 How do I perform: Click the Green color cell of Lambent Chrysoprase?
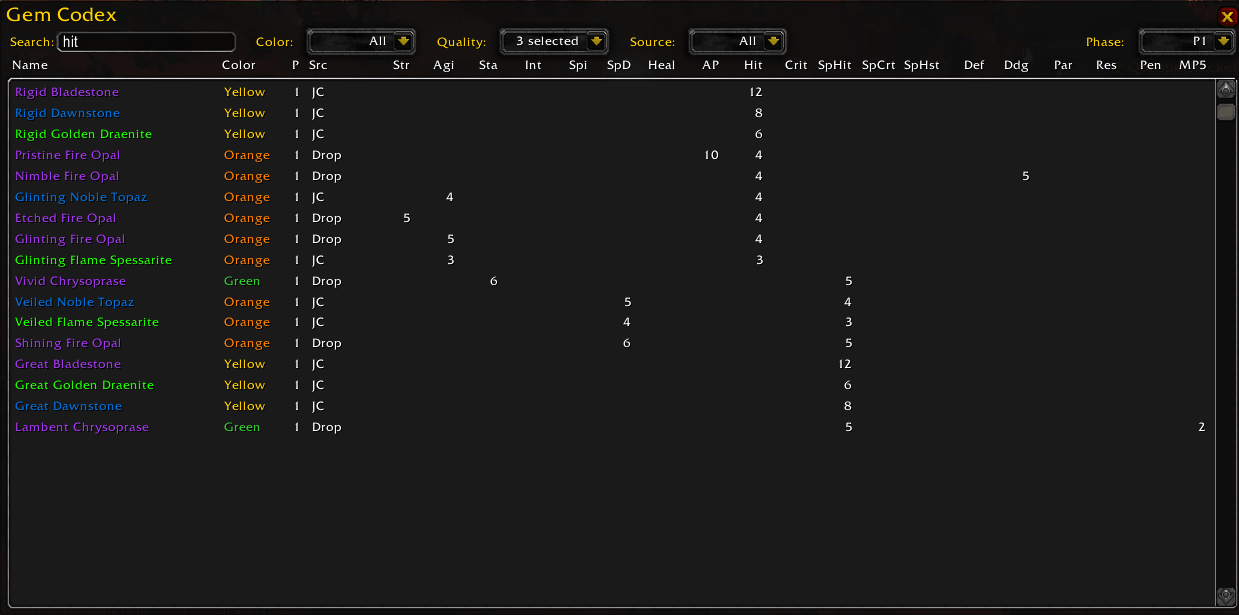click(x=242, y=427)
